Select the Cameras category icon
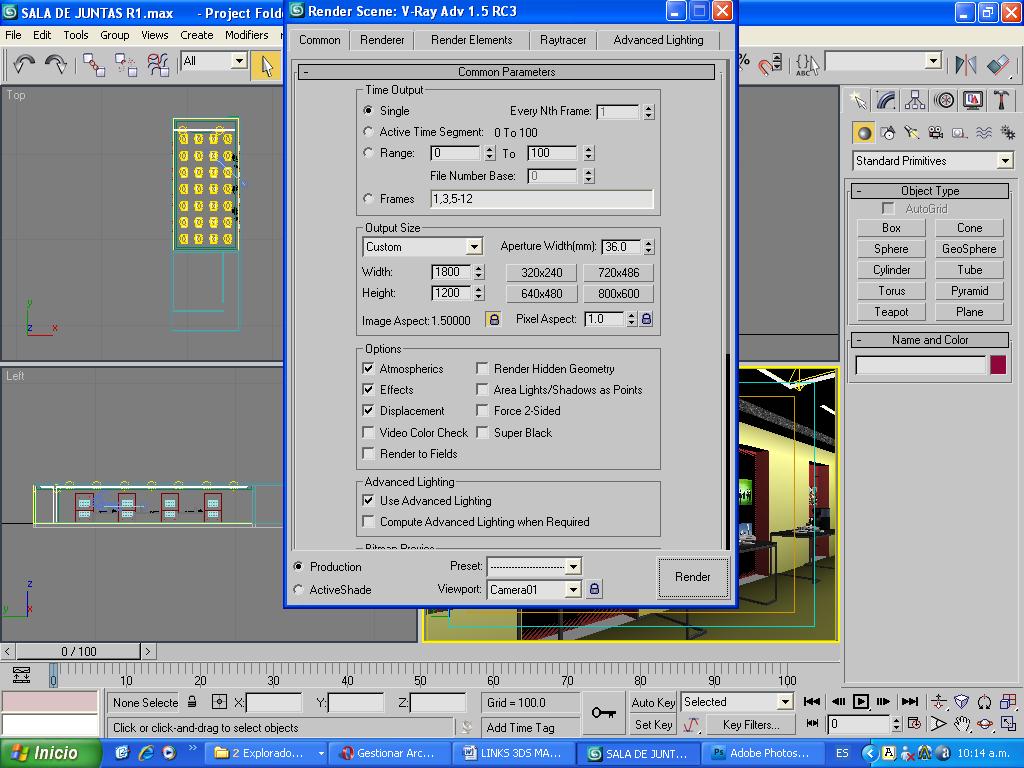 tap(936, 133)
